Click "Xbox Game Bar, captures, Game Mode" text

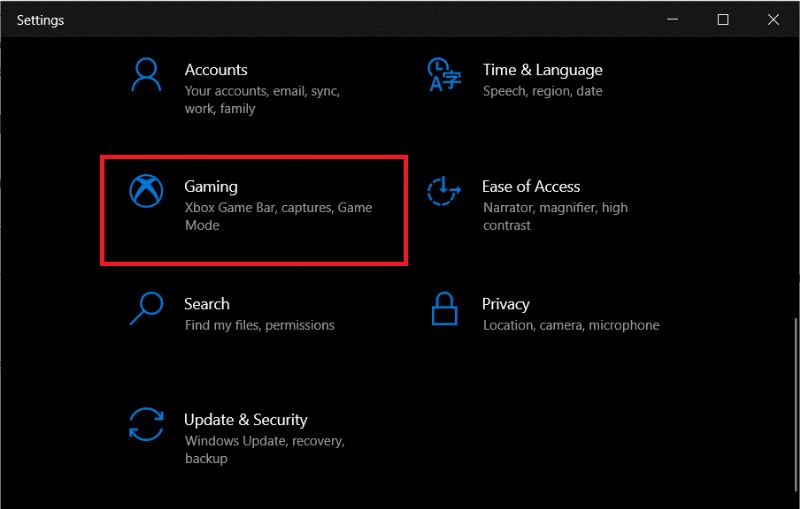pos(278,216)
